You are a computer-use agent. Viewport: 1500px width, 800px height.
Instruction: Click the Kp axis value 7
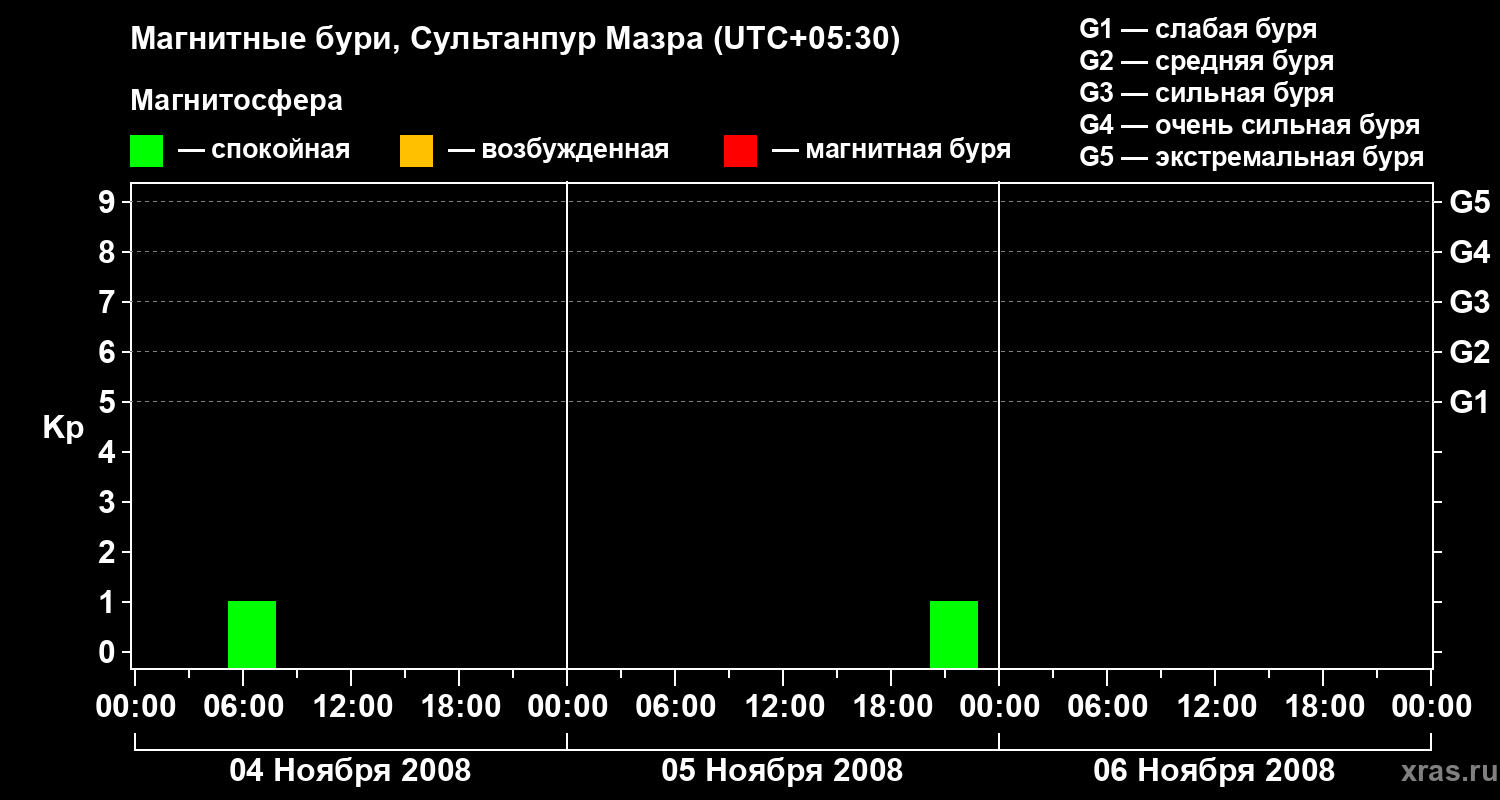[x=109, y=302]
